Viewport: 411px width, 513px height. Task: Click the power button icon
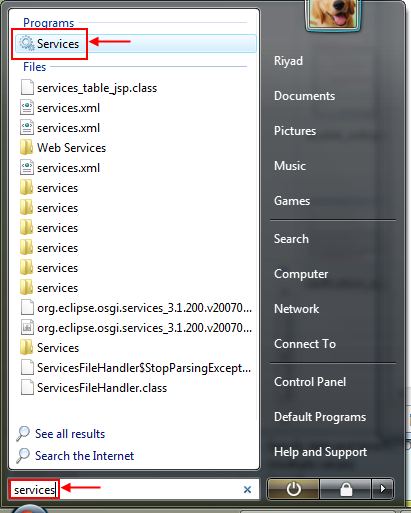[x=293, y=489]
